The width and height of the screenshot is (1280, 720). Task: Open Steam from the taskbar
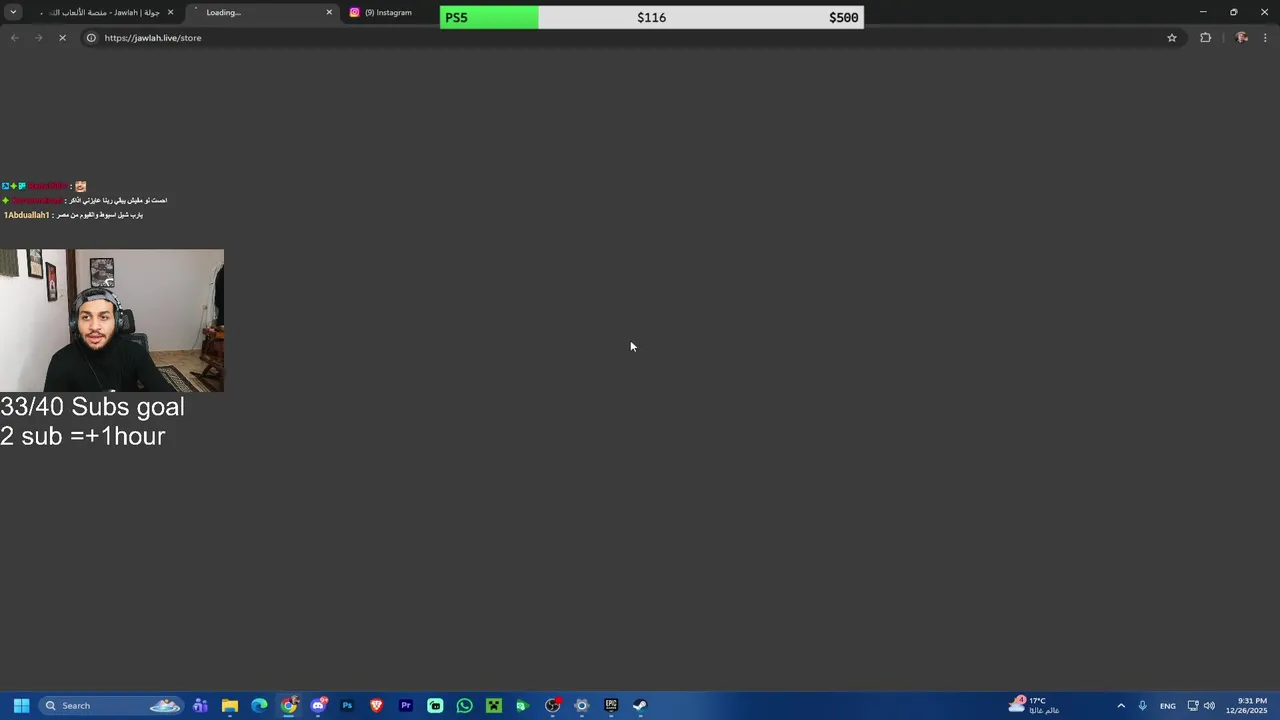click(640, 705)
